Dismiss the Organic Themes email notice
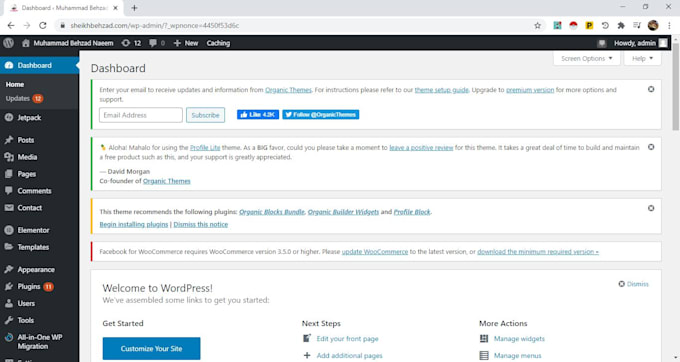 coord(651,89)
